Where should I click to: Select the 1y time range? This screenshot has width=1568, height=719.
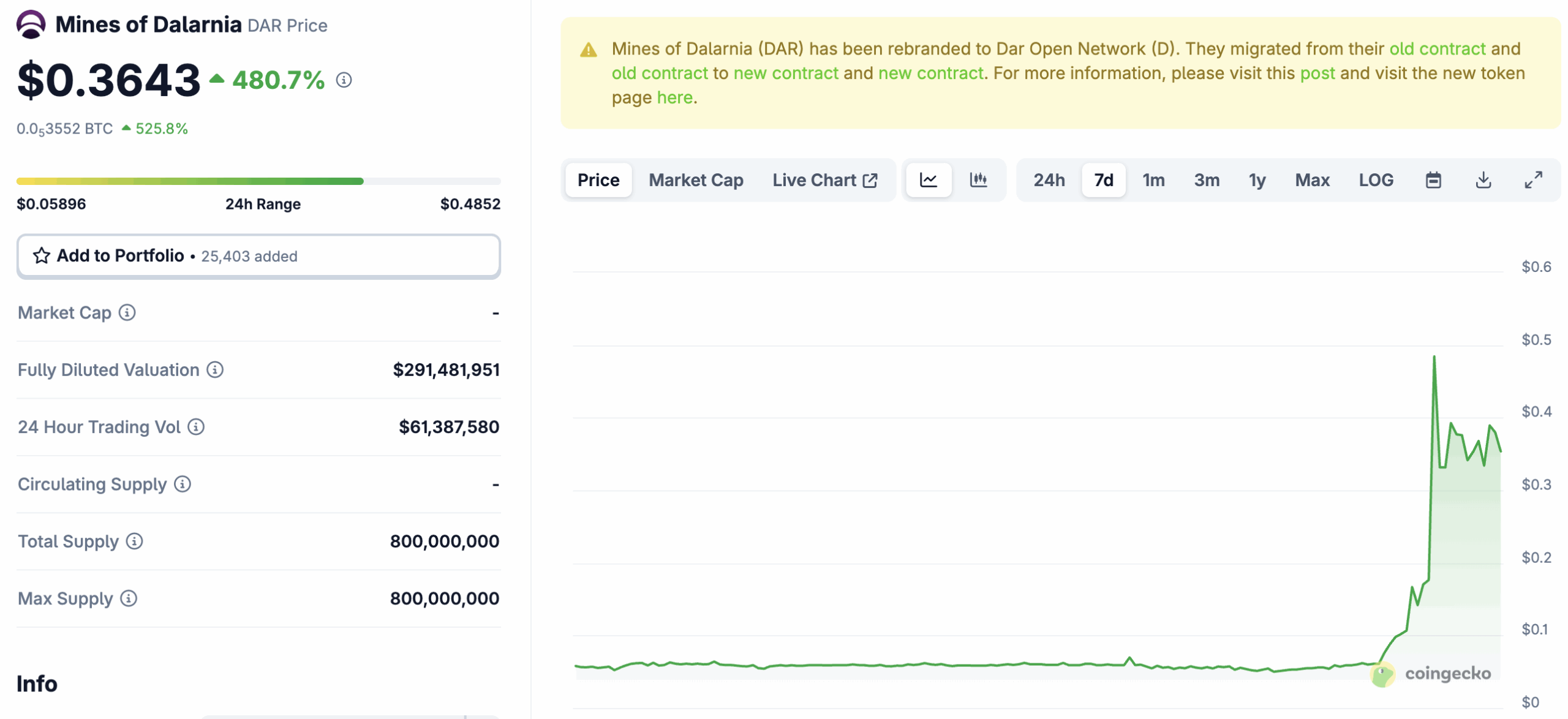coord(1256,179)
